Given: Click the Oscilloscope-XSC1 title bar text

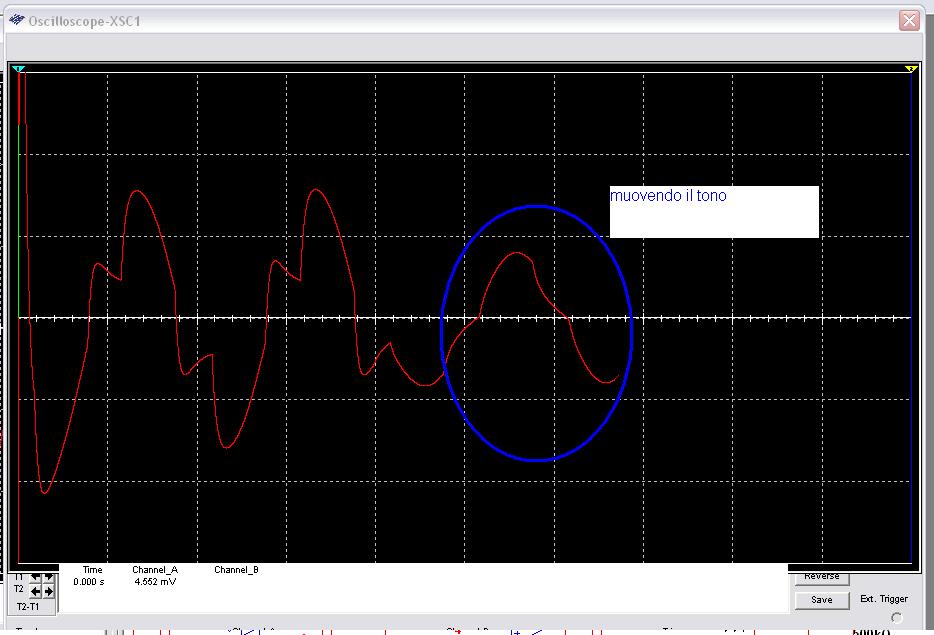Looking at the screenshot, I should click(84, 21).
